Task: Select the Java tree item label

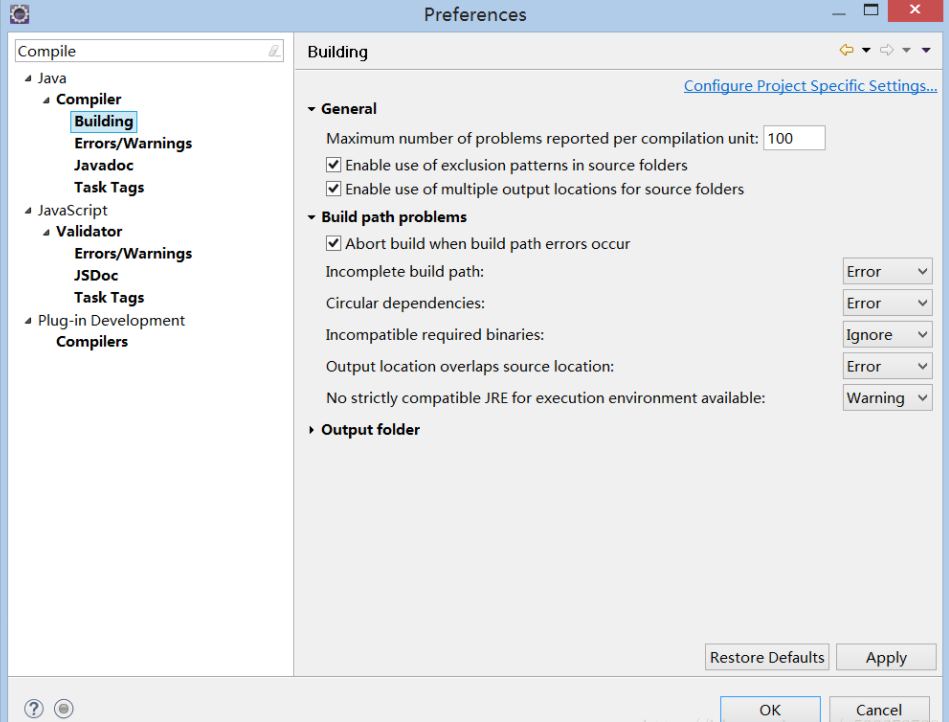Action: pos(52,78)
